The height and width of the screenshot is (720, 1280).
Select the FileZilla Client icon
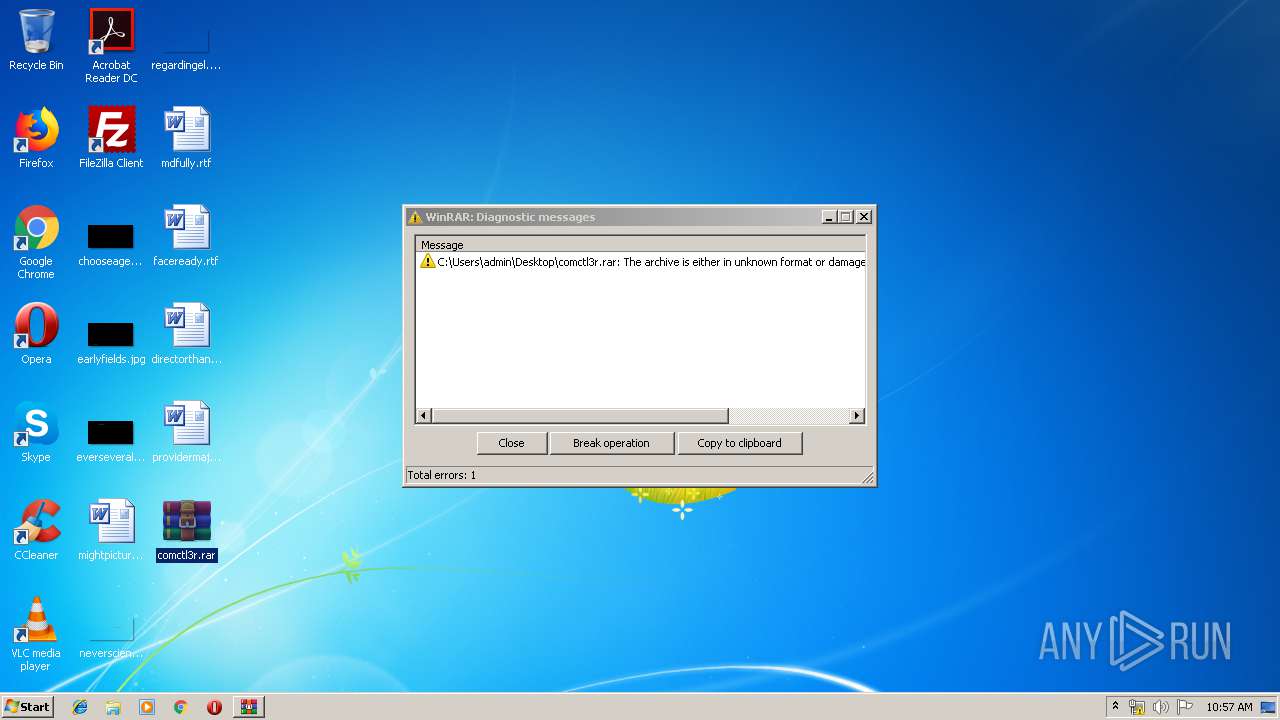tap(111, 138)
